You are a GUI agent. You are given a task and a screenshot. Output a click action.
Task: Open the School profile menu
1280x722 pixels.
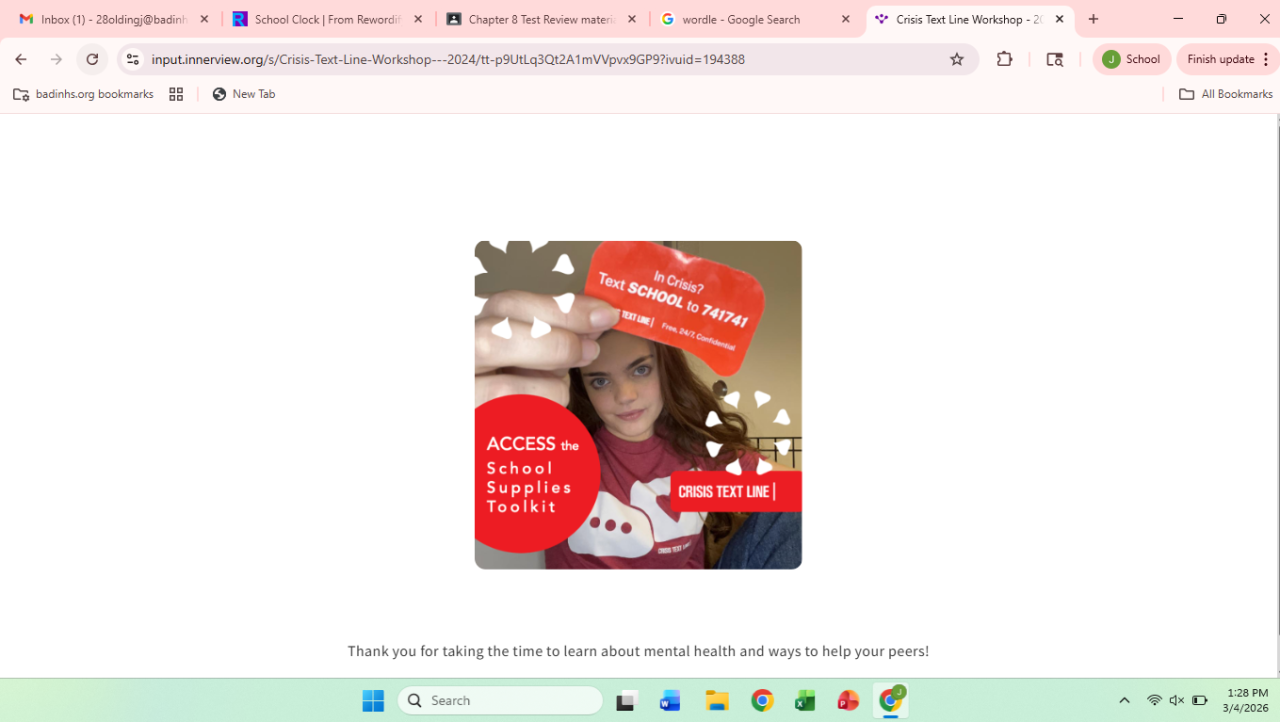[x=1131, y=59]
